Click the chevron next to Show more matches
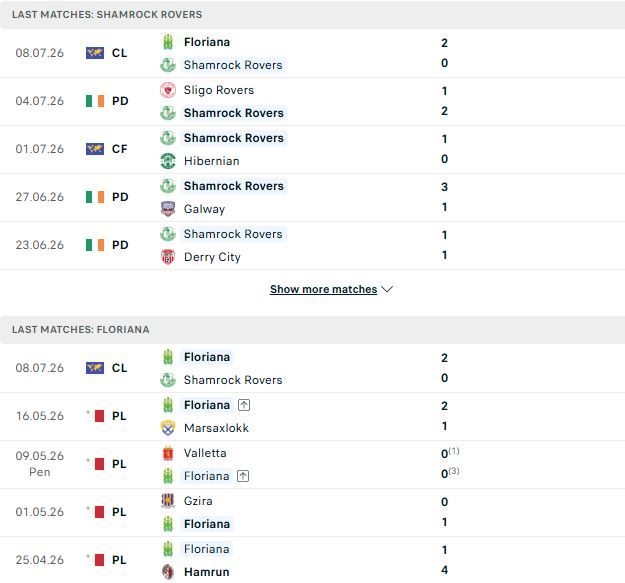This screenshot has width=625, height=583. pos(387,289)
